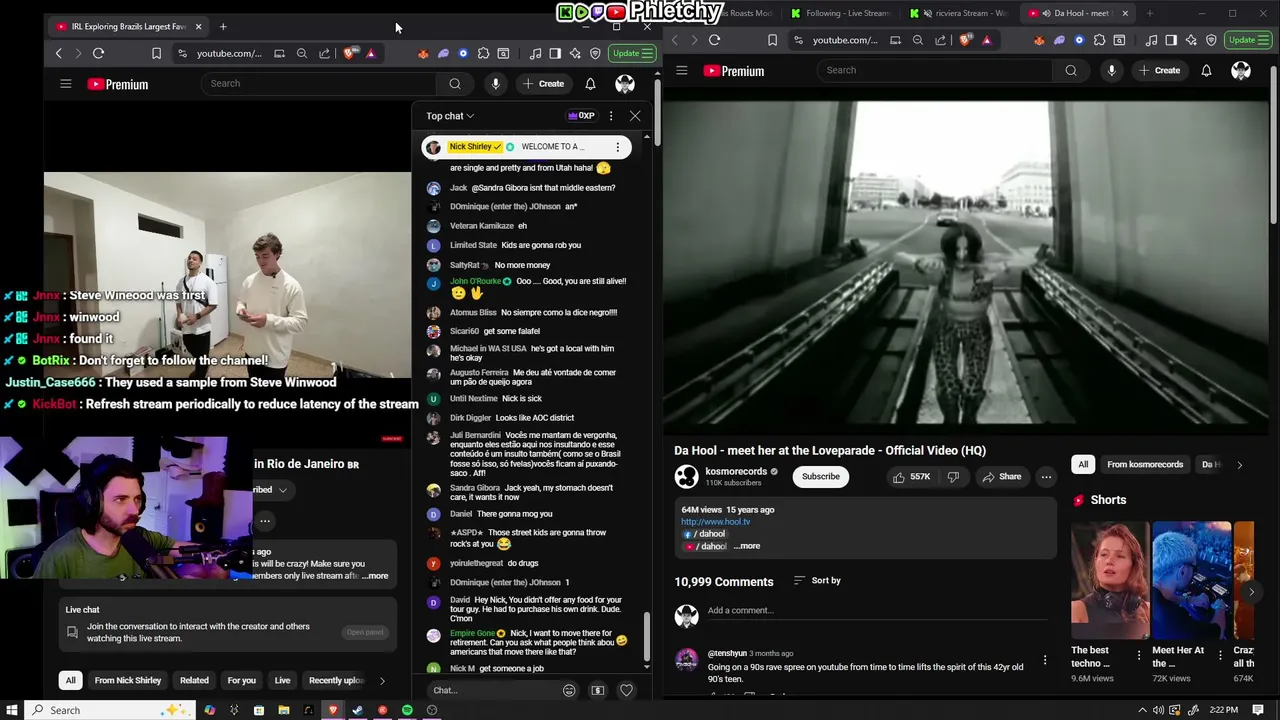The height and width of the screenshot is (720, 1280).
Task: Open account avatar menu in left window
Action: (625, 84)
